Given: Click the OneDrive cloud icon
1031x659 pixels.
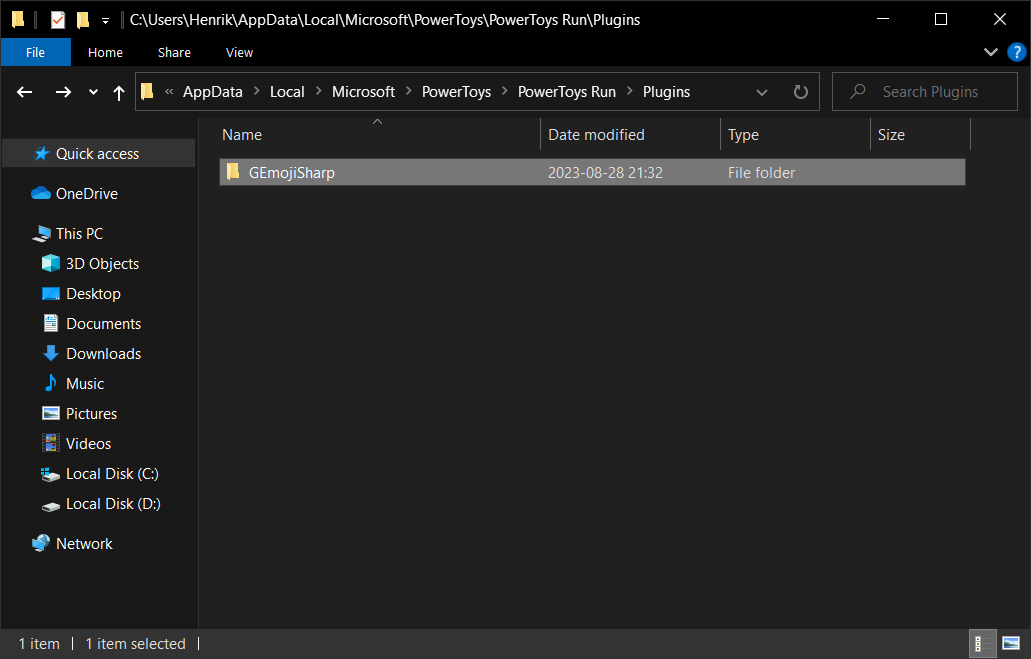Looking at the screenshot, I should tap(41, 193).
